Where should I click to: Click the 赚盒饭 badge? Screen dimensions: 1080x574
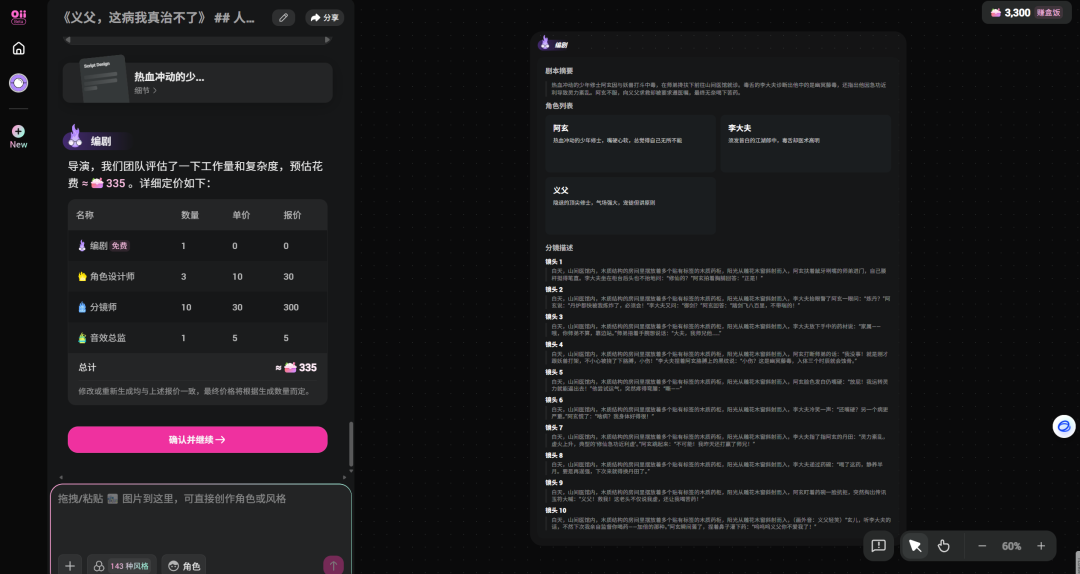pyautogui.click(x=1049, y=12)
